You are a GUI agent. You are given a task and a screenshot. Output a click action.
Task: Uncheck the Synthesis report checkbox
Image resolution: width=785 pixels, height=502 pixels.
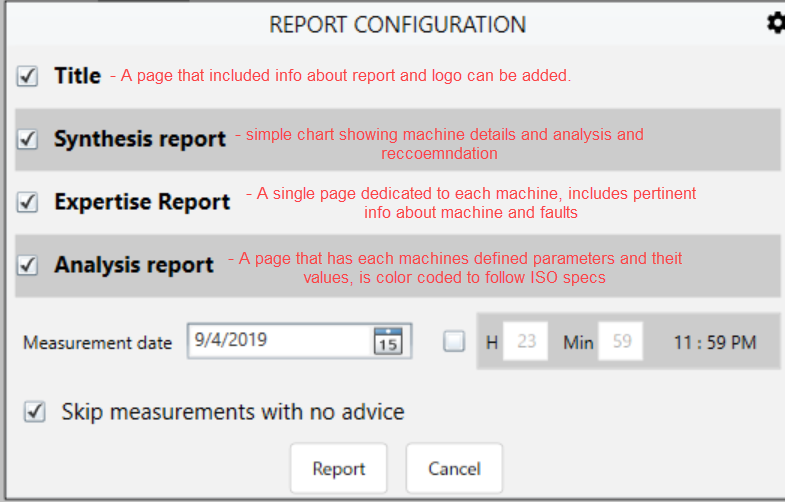(x=27, y=139)
